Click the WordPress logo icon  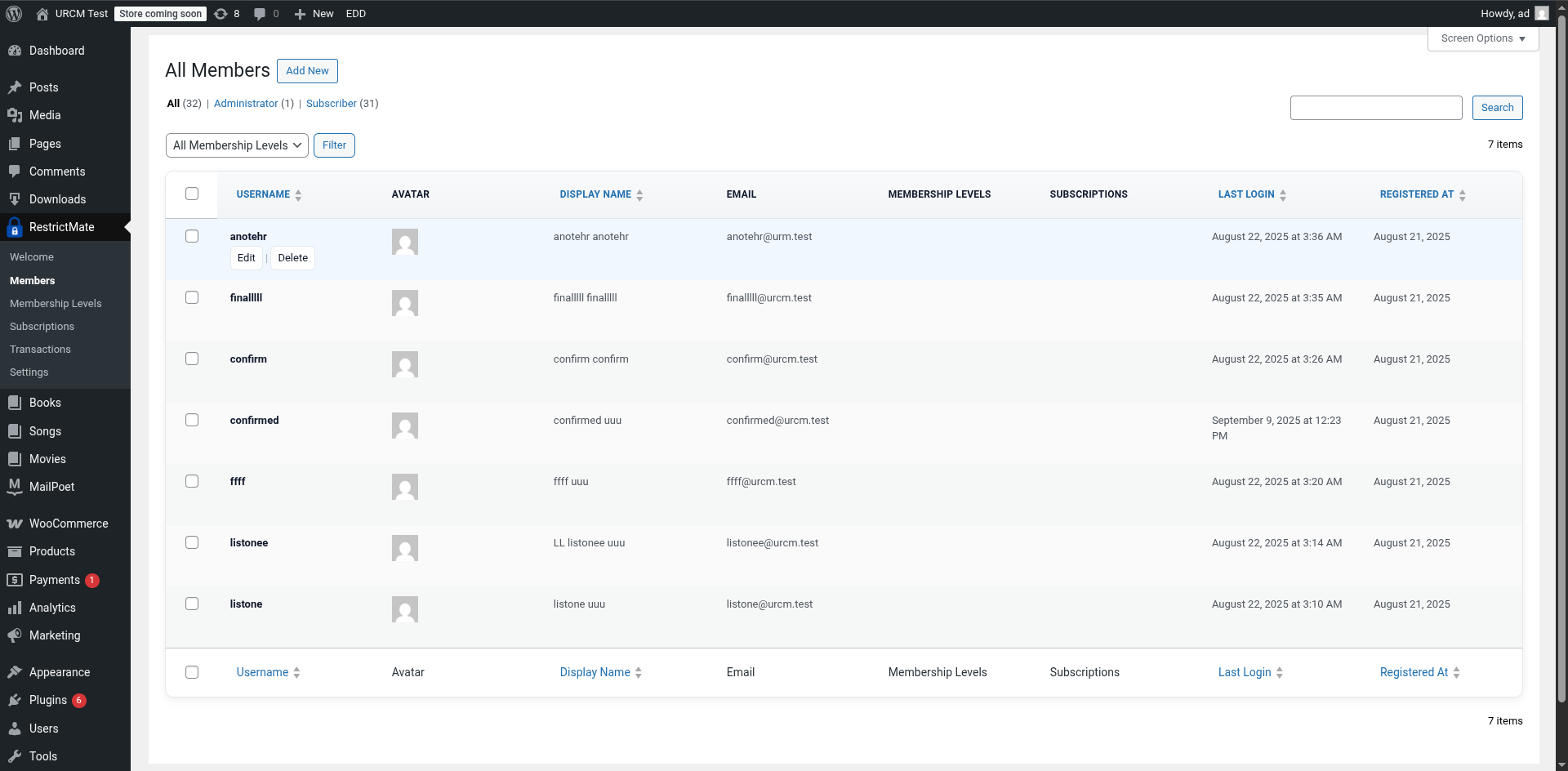(x=14, y=14)
